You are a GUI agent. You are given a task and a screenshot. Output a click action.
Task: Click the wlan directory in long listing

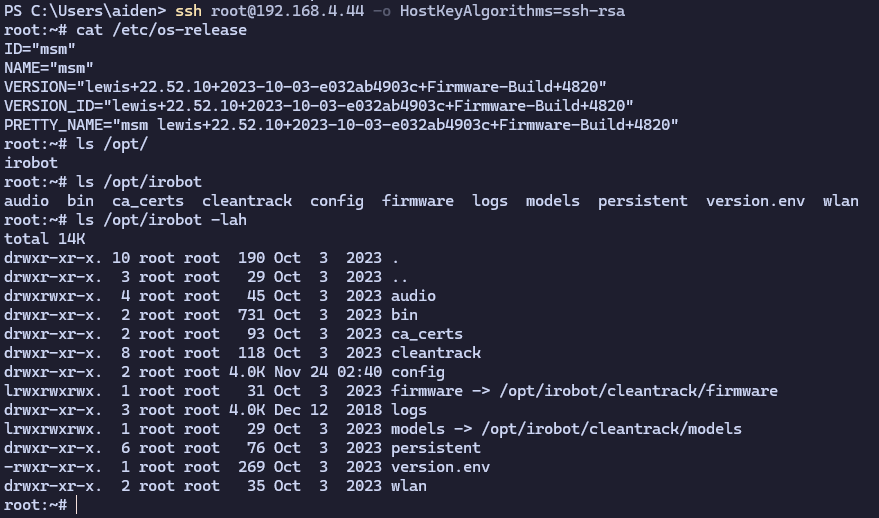[408, 486]
